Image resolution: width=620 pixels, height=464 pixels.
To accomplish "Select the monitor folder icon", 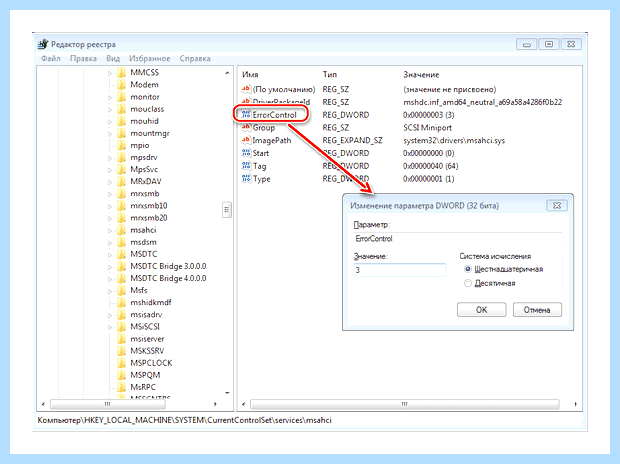I will coord(122,97).
